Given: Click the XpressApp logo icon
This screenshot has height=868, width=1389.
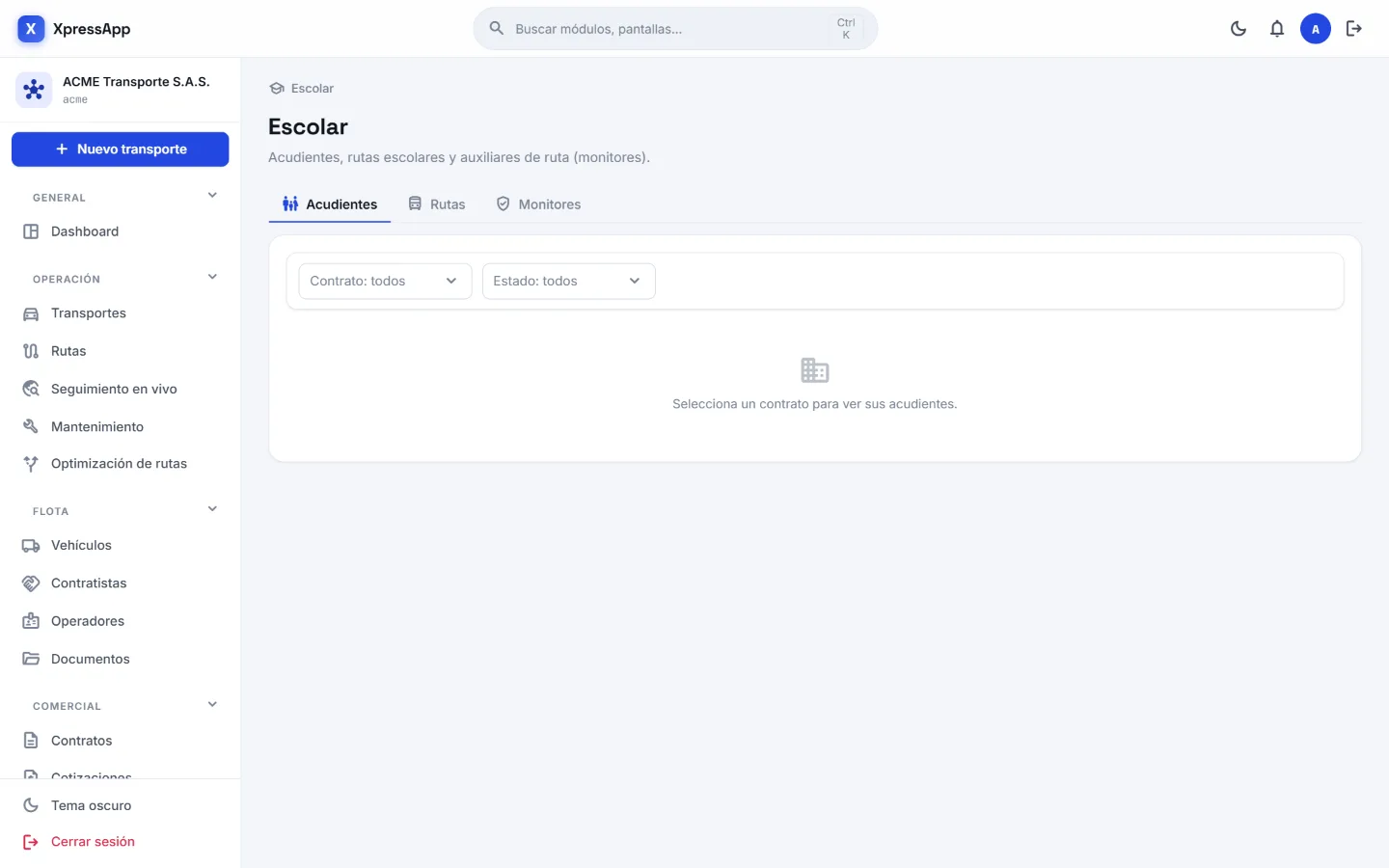Looking at the screenshot, I should 31,29.
